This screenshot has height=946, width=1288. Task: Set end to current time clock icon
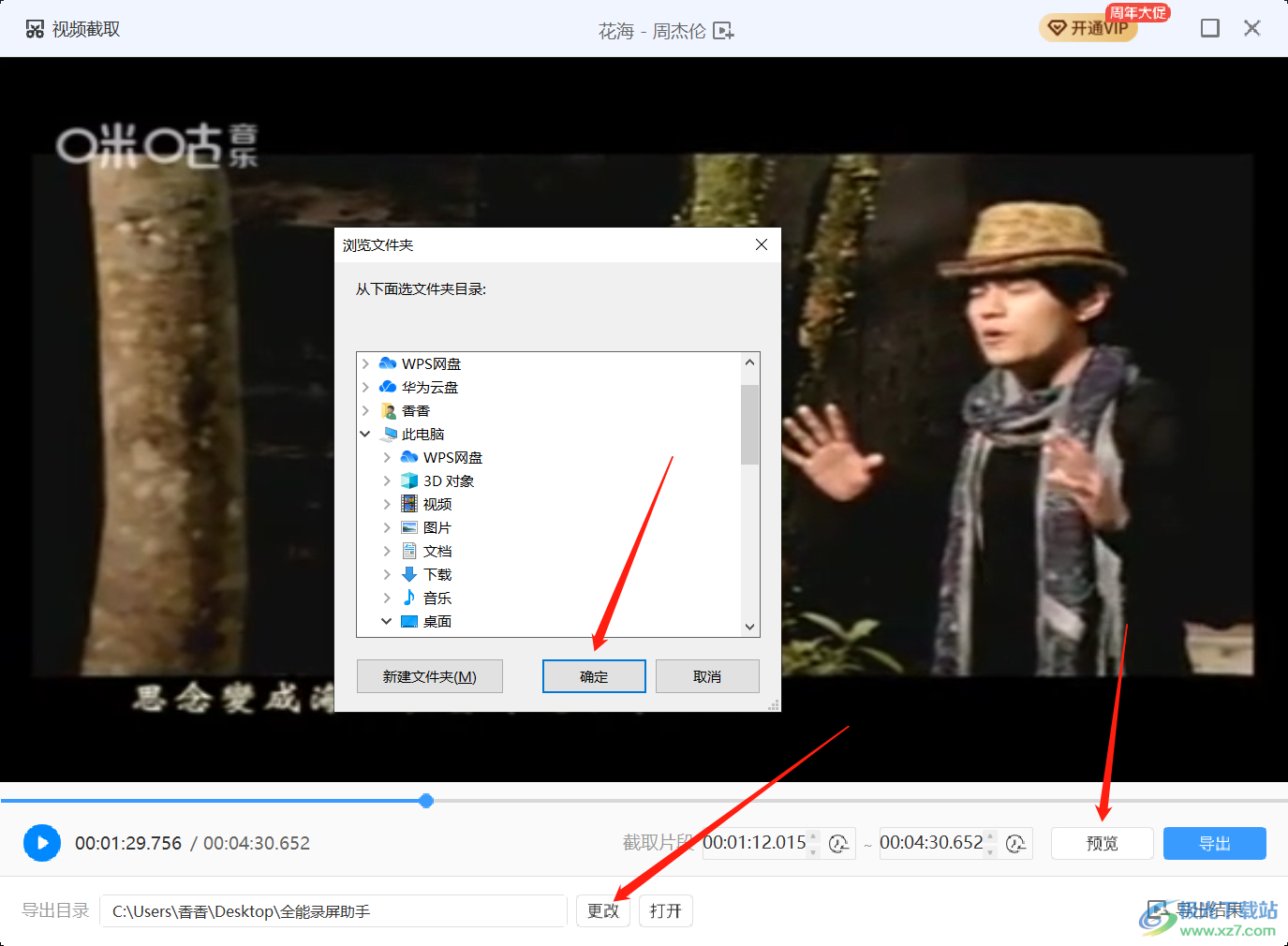(1015, 844)
